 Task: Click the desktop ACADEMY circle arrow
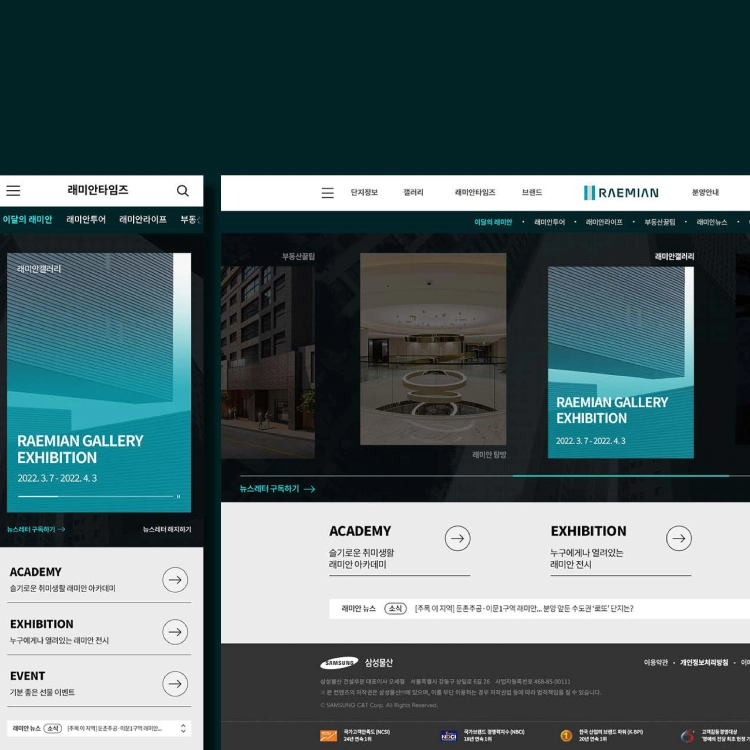pyautogui.click(x=458, y=538)
